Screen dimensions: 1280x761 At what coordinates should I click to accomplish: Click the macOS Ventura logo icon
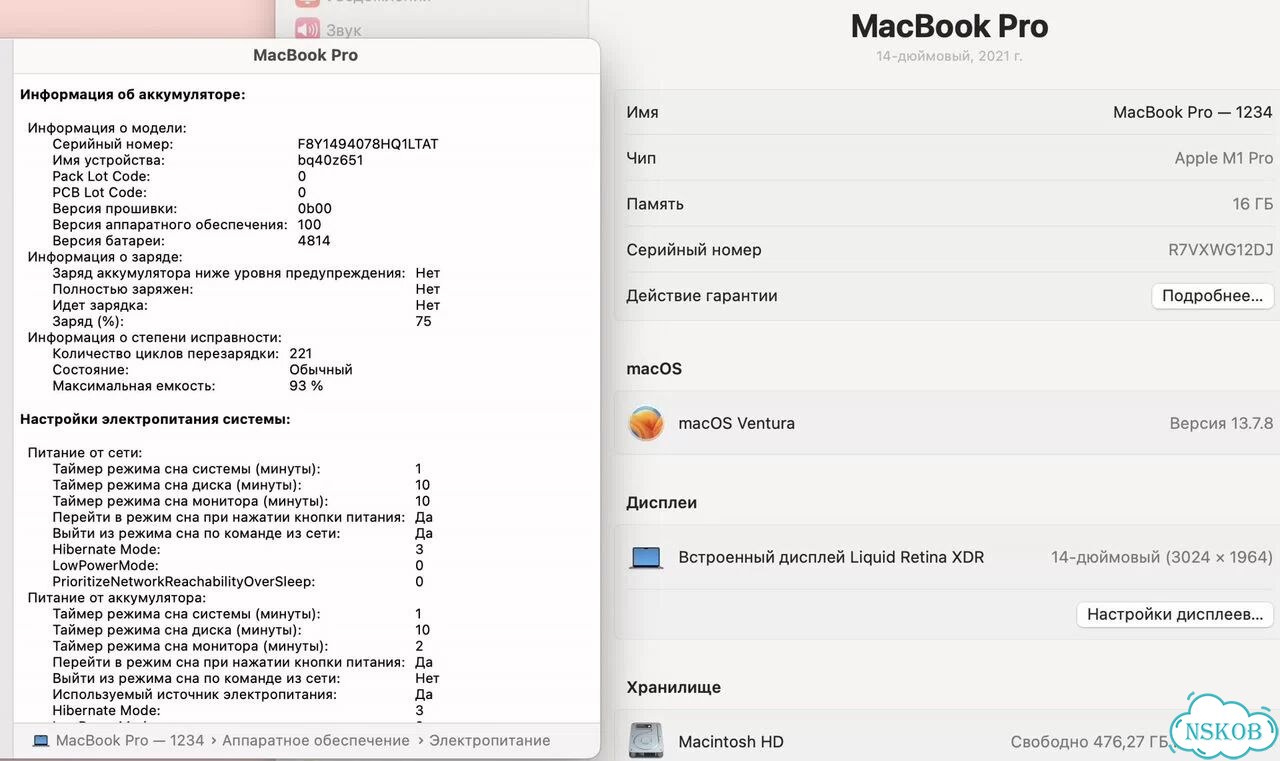coord(646,423)
